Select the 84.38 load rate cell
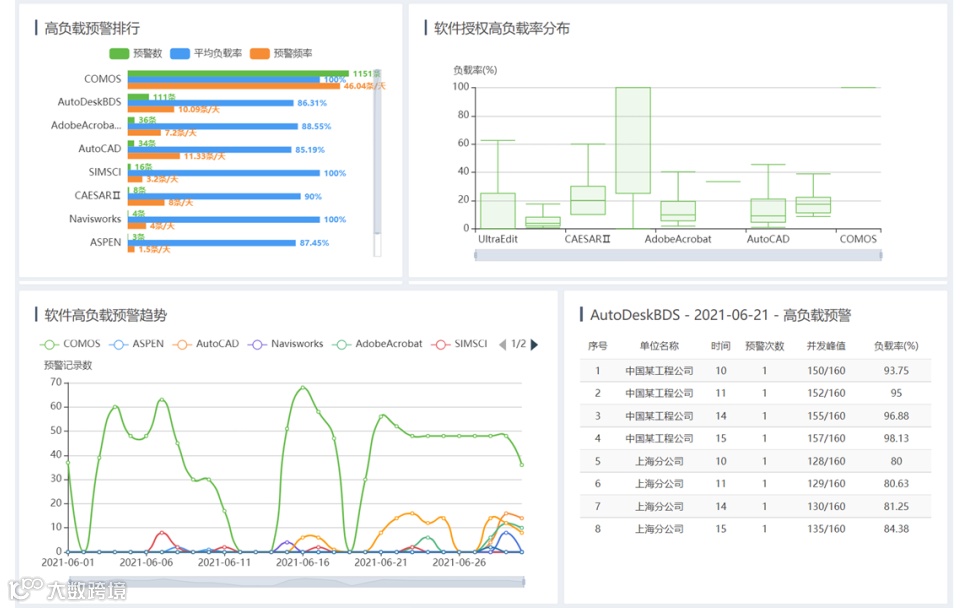Viewport: 973px width, 608px height. [896, 529]
